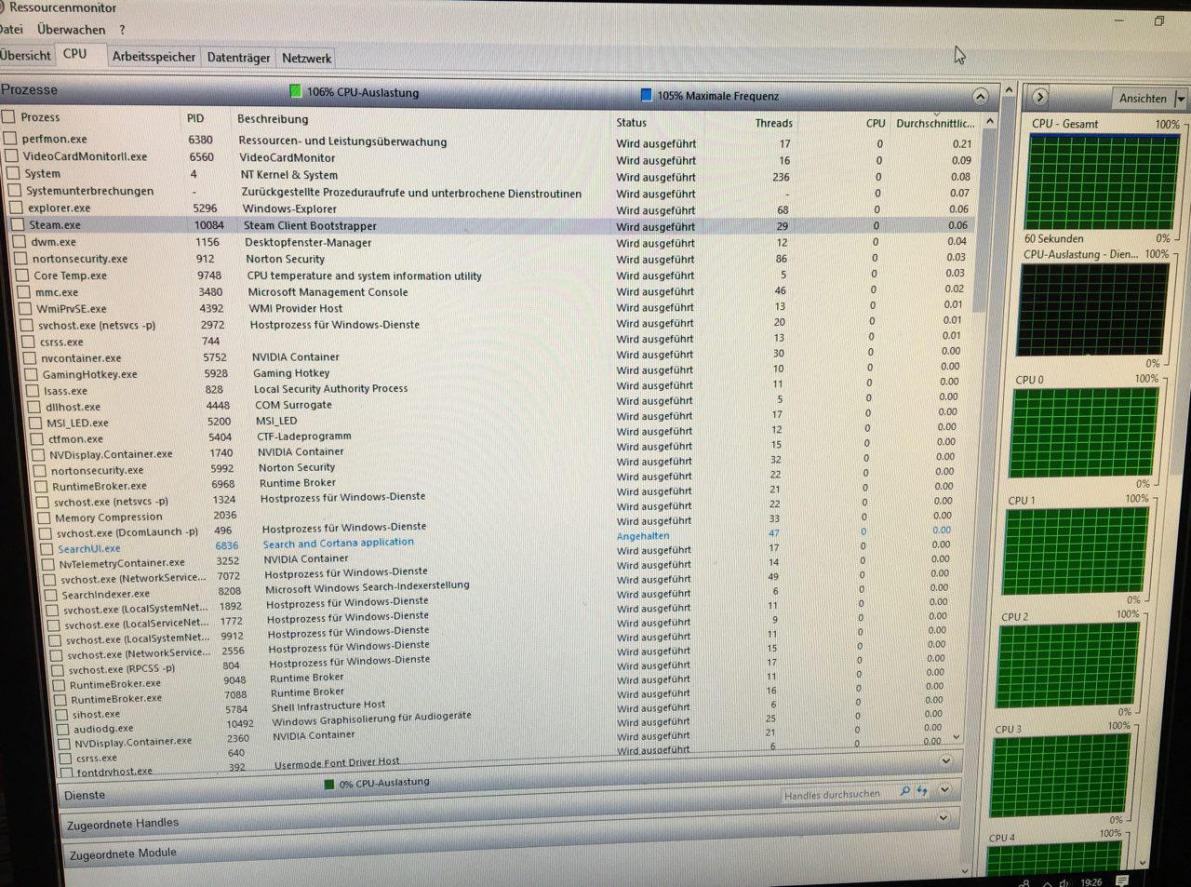Switch to the Arbeitsspeicher tab
This screenshot has width=1191, height=887.
[153, 57]
